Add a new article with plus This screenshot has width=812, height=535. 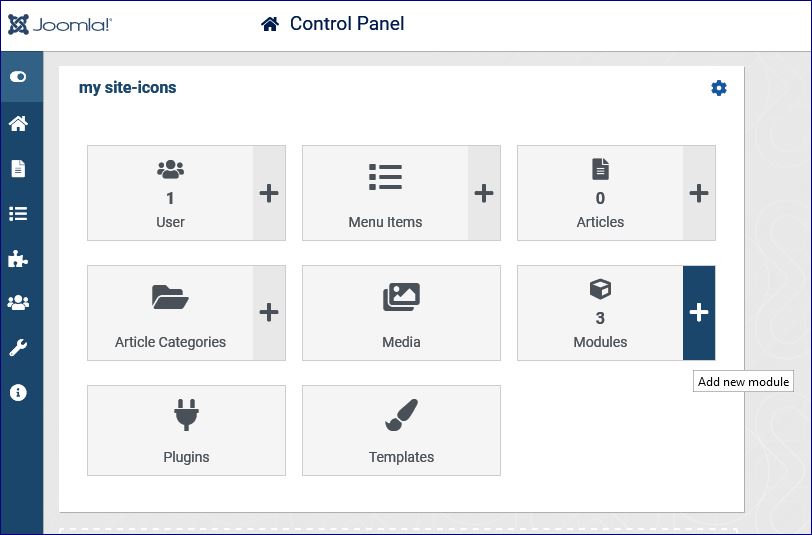pyautogui.click(x=699, y=193)
